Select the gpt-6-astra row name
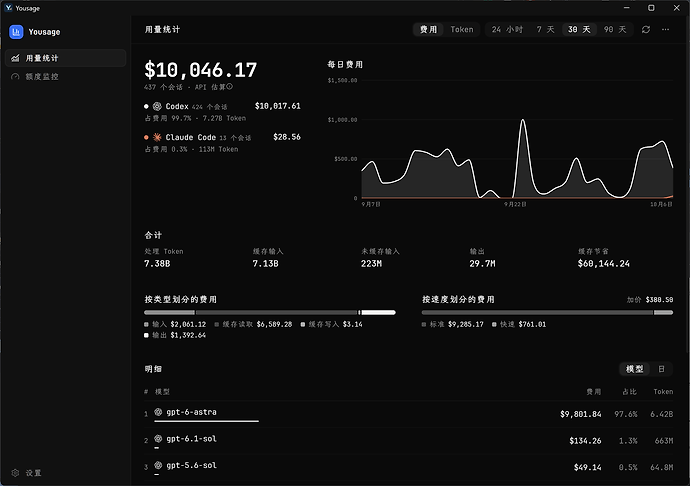690x486 pixels. click(191, 412)
